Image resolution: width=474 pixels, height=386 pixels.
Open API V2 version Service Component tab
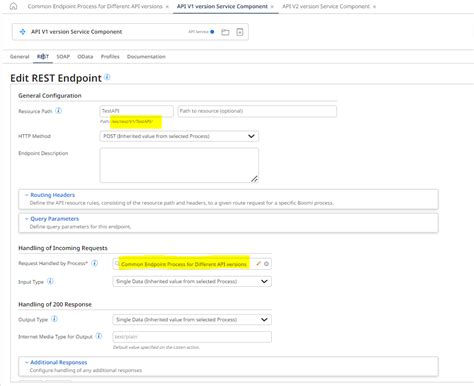(x=326, y=6)
